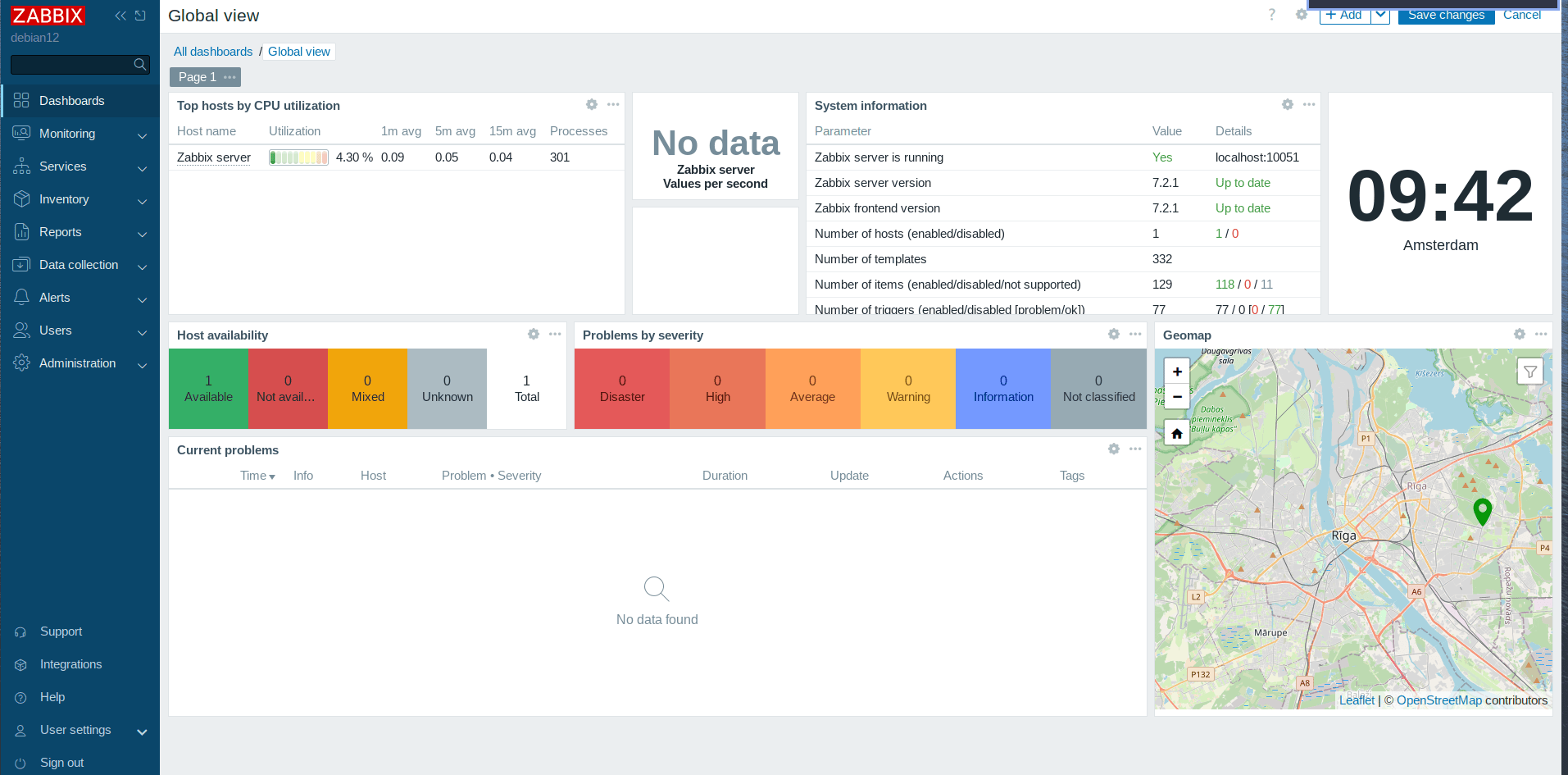
Task: Open Help via question-circle icon
Action: click(x=20, y=698)
